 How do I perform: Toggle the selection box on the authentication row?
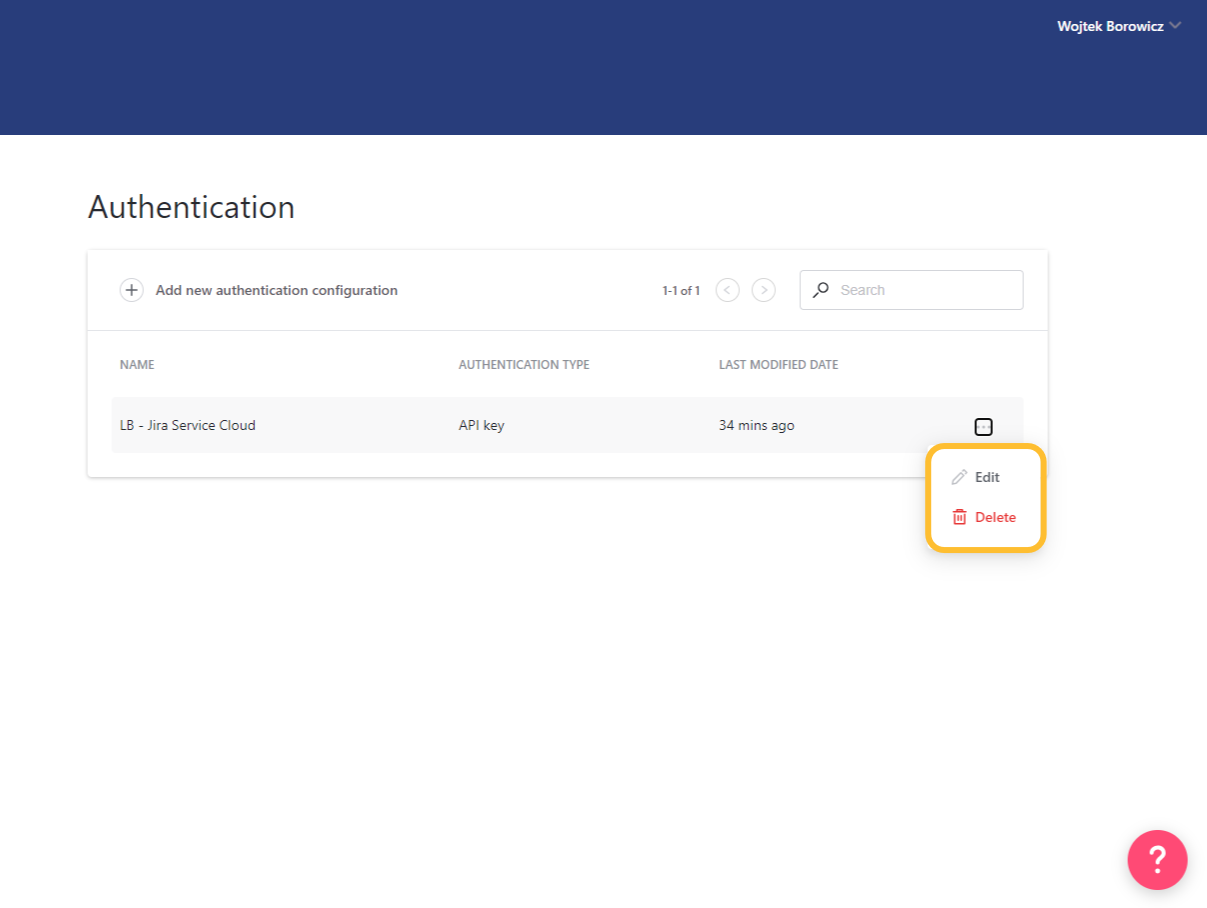pos(983,426)
